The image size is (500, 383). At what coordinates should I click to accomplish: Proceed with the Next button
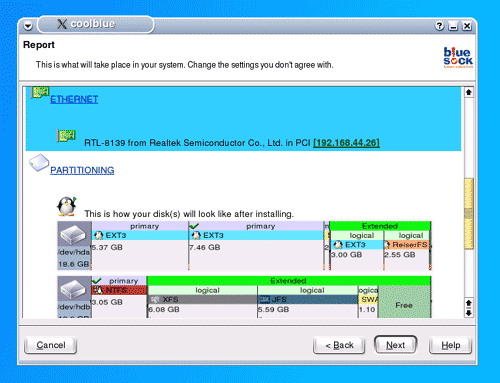pos(396,345)
